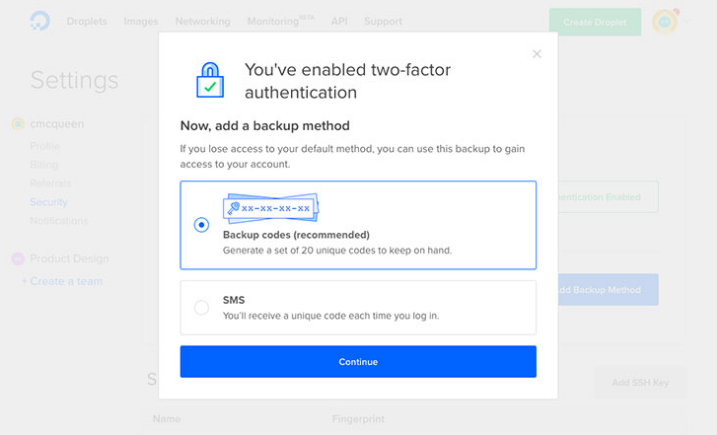Open the Networking menu
Image resolution: width=717 pixels, height=435 pixels.
(x=202, y=21)
